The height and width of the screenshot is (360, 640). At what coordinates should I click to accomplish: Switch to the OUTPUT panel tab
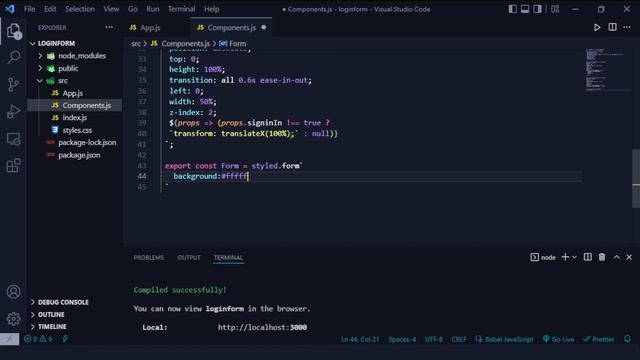pyautogui.click(x=189, y=258)
